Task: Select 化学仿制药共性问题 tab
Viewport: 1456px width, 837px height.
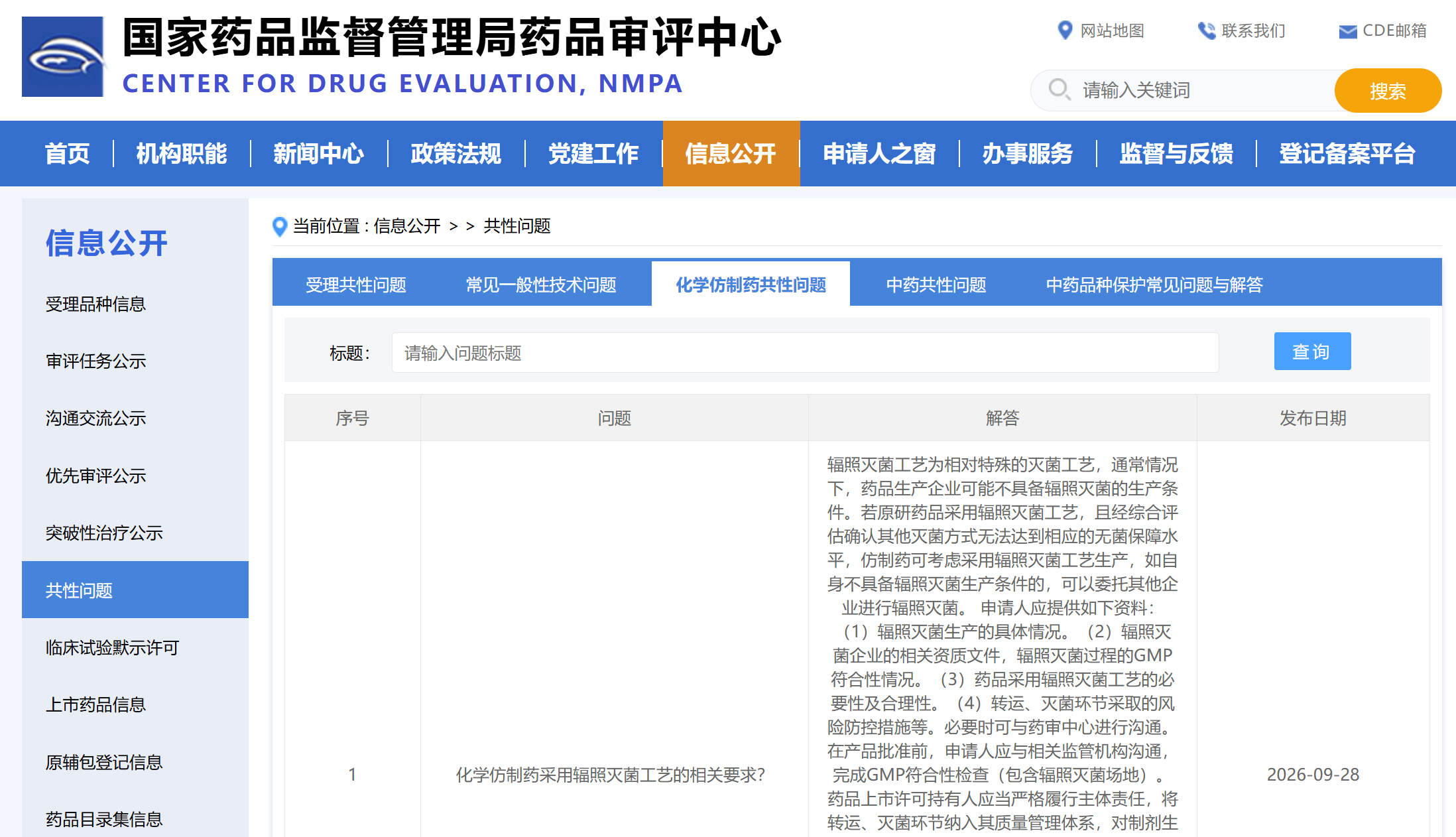Action: tap(751, 285)
